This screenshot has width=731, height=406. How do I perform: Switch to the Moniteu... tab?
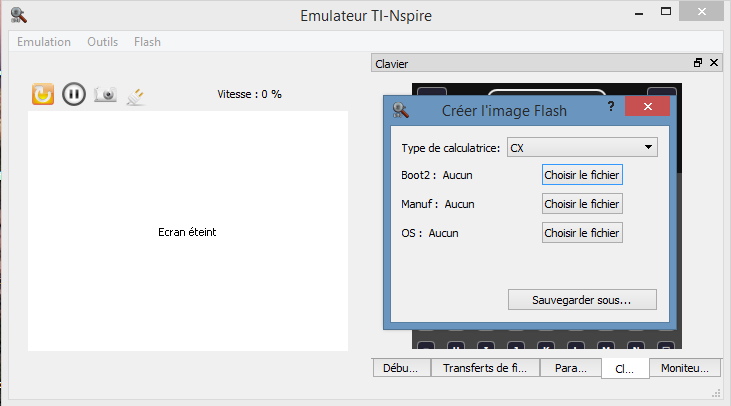[684, 368]
